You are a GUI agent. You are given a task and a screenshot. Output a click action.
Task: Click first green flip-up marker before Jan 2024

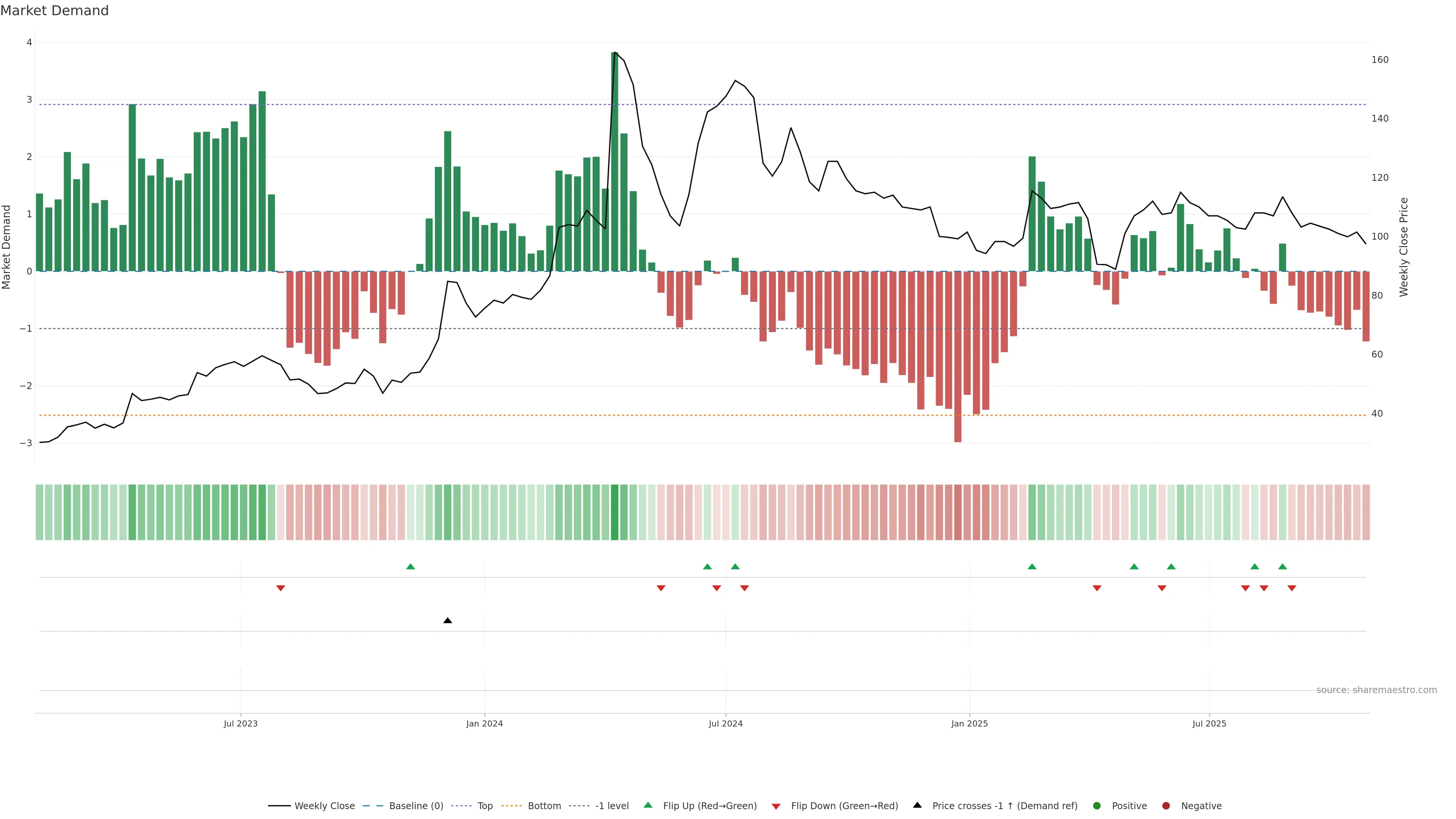[x=411, y=566]
